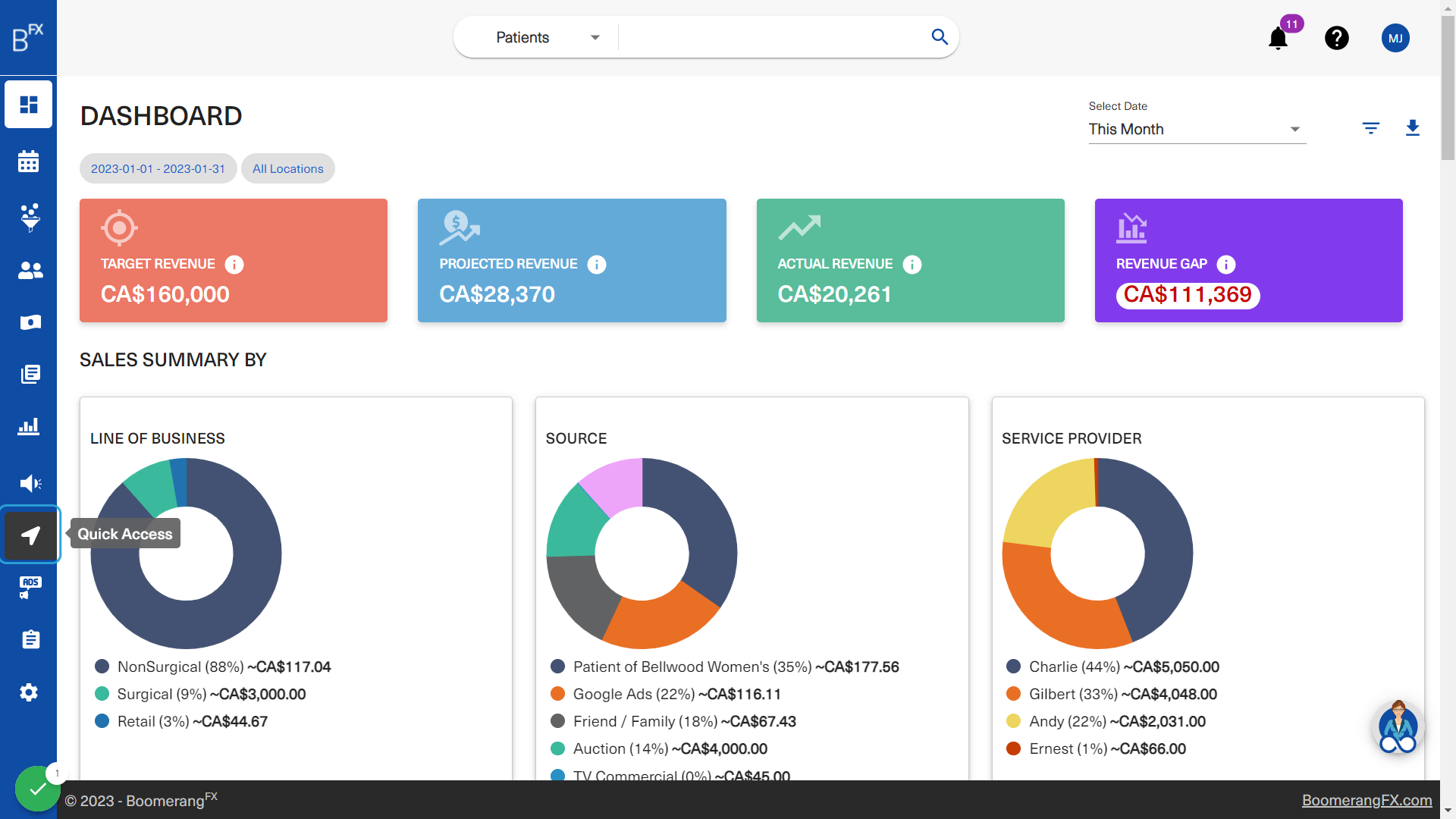The width and height of the screenshot is (1456, 819).
Task: Open the Library documents sidebar icon
Action: [x=30, y=374]
